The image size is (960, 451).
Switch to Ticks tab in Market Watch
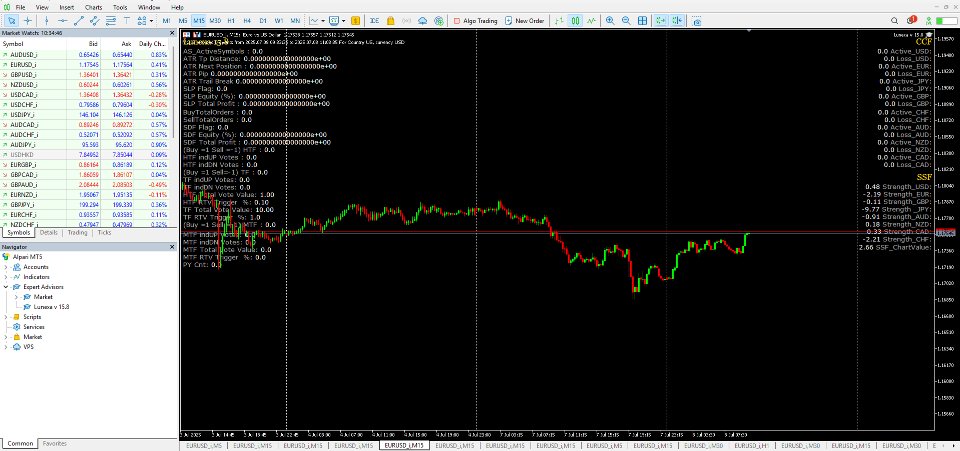(x=104, y=233)
